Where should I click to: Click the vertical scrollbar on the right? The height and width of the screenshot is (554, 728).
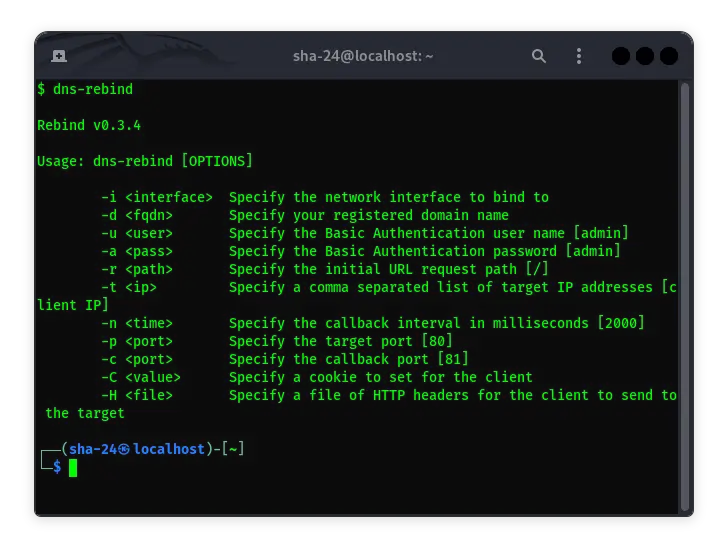(x=685, y=290)
